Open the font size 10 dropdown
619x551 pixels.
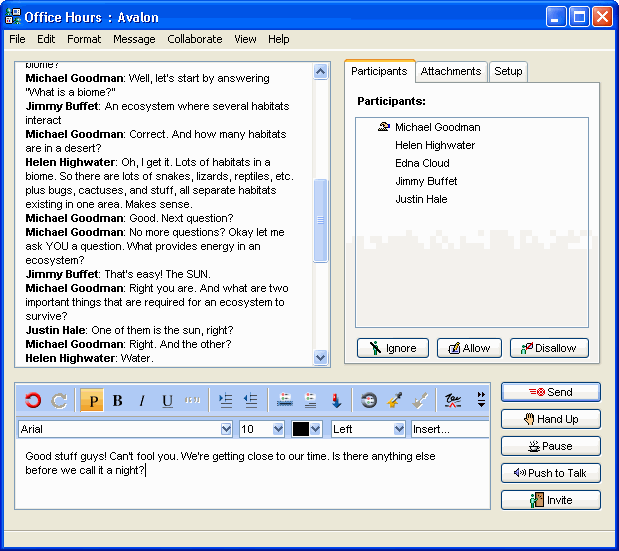[278, 429]
